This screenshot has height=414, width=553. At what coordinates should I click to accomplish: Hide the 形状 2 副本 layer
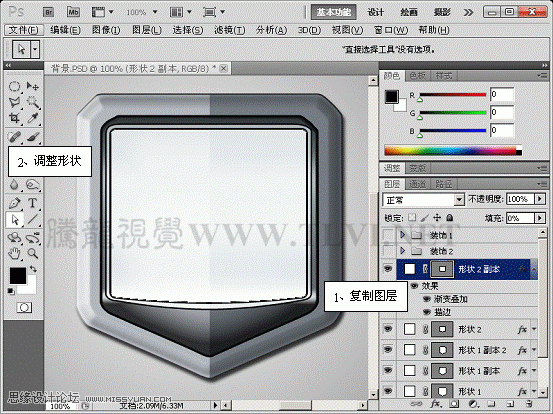pos(388,269)
